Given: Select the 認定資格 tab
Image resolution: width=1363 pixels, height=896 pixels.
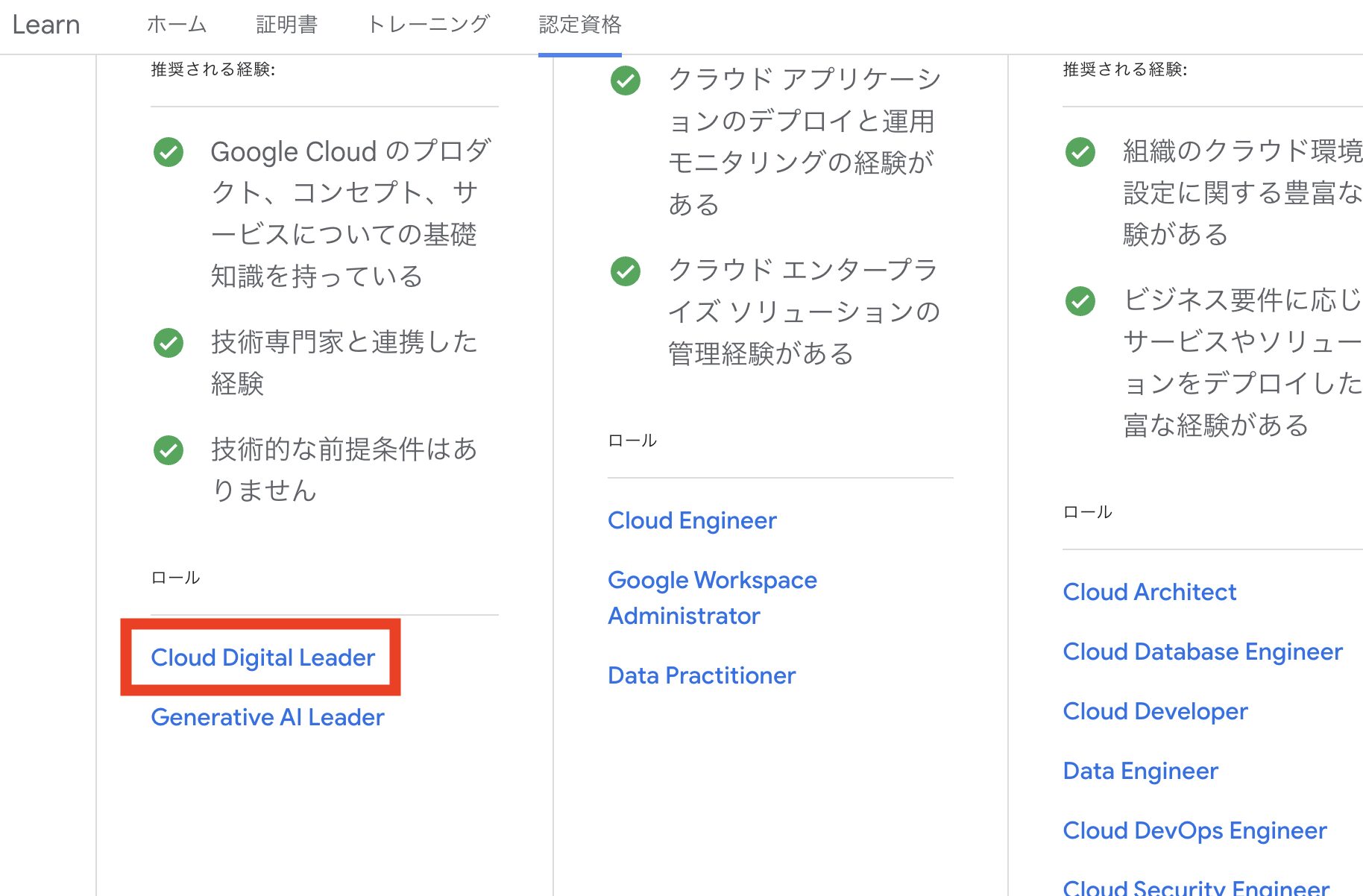Looking at the screenshot, I should pyautogui.click(x=580, y=25).
